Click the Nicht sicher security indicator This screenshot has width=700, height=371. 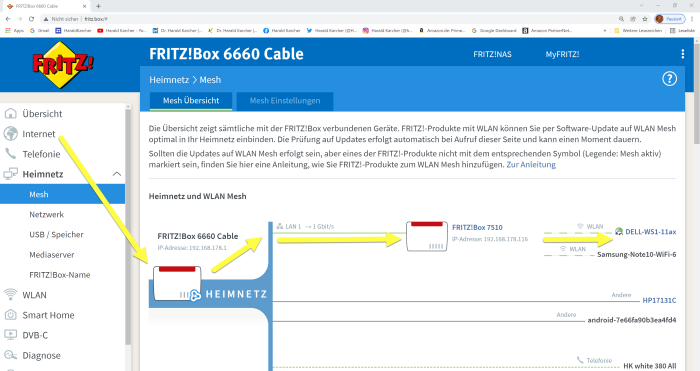point(61,19)
